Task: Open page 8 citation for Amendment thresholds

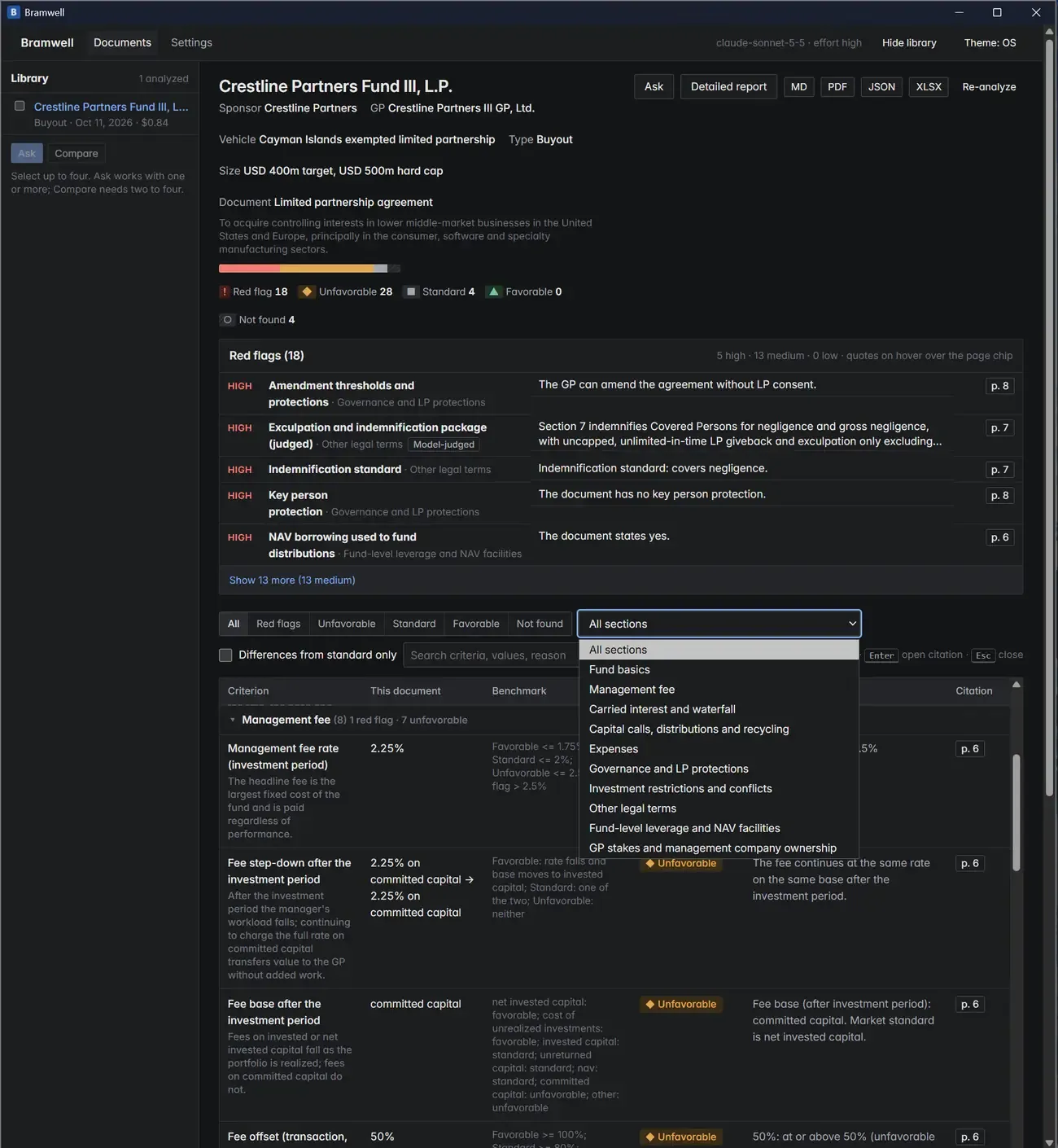Action: tap(999, 386)
